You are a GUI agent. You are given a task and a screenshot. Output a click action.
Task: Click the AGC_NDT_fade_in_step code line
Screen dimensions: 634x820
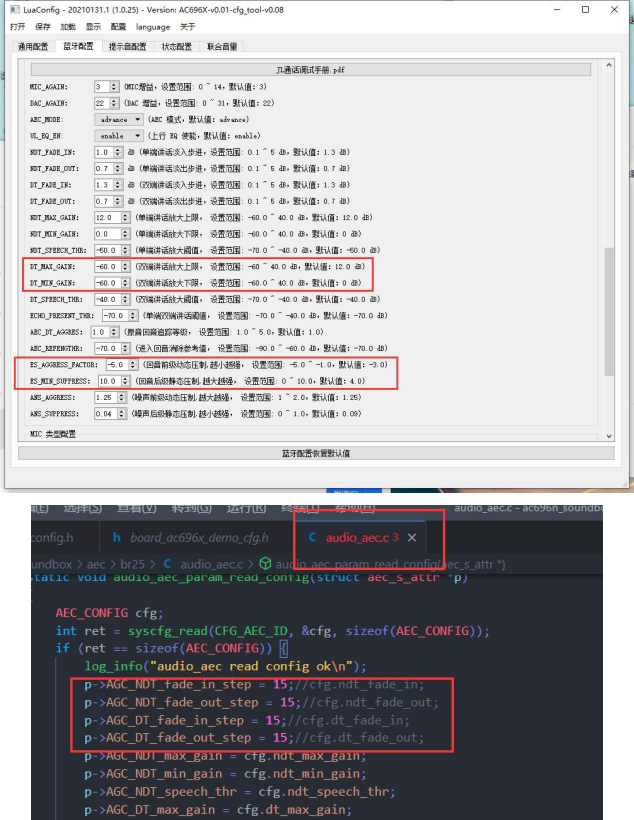tap(254, 685)
